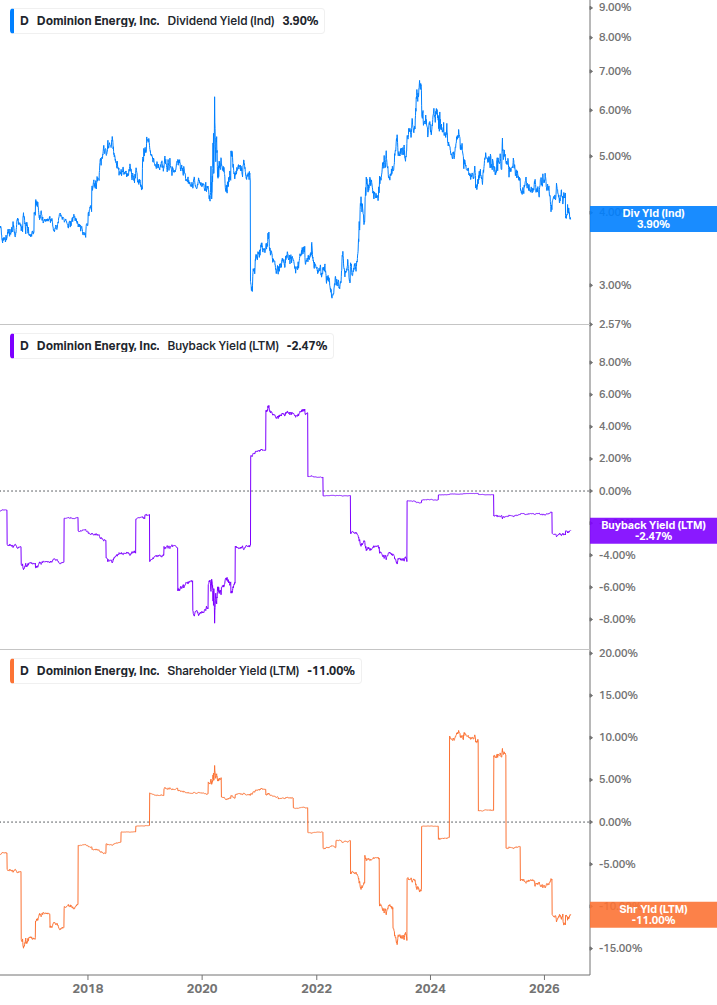This screenshot has width=717, height=1005.
Task: Click the -5.00% tick on shareholder yield axis
Action: (x=617, y=864)
